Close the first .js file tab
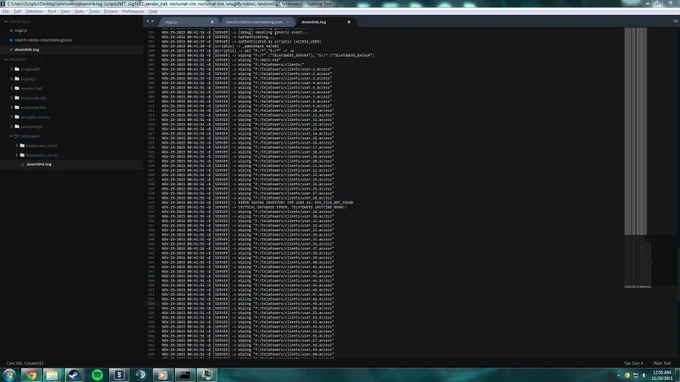This screenshot has height=382, width=680. tap(212, 22)
